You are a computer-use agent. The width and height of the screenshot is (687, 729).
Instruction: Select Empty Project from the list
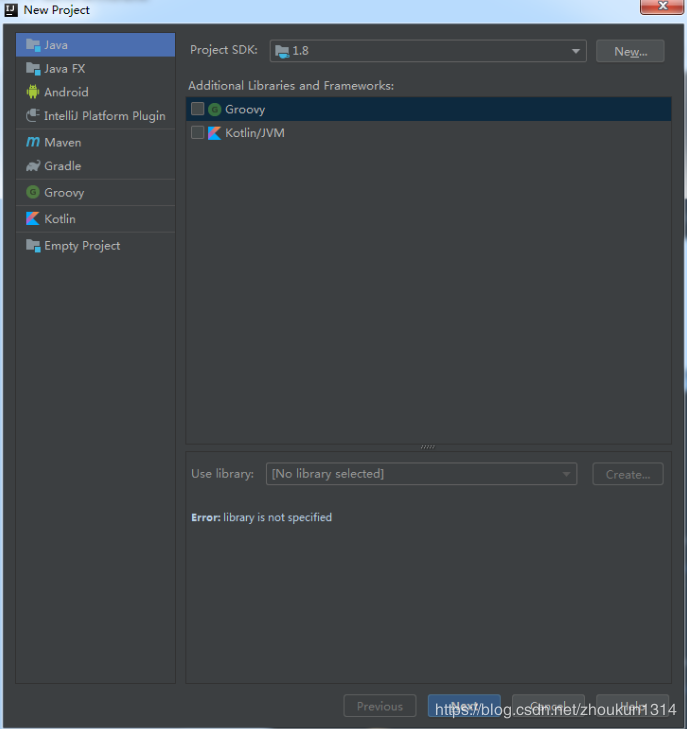tap(81, 246)
